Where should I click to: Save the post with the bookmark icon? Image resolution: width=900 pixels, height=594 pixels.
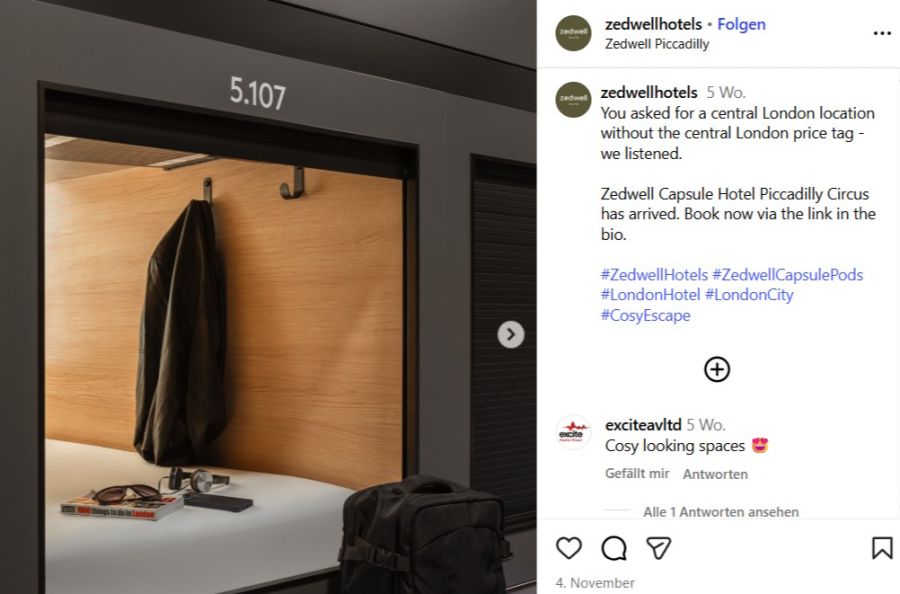pos(882,548)
